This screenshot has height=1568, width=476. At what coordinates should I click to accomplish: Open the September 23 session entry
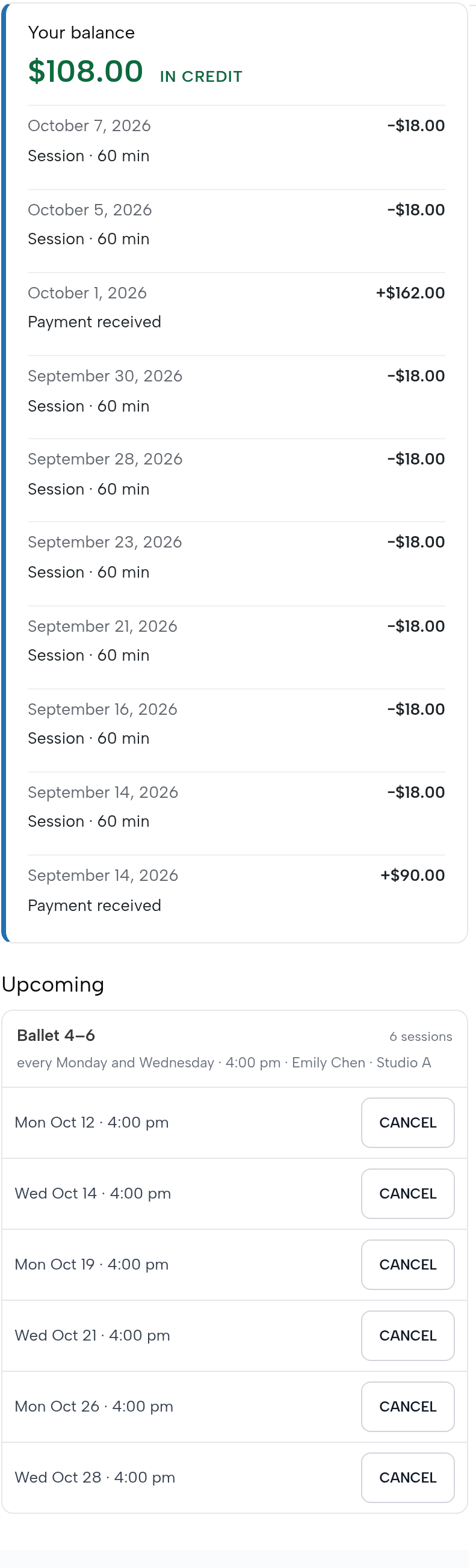[236, 564]
